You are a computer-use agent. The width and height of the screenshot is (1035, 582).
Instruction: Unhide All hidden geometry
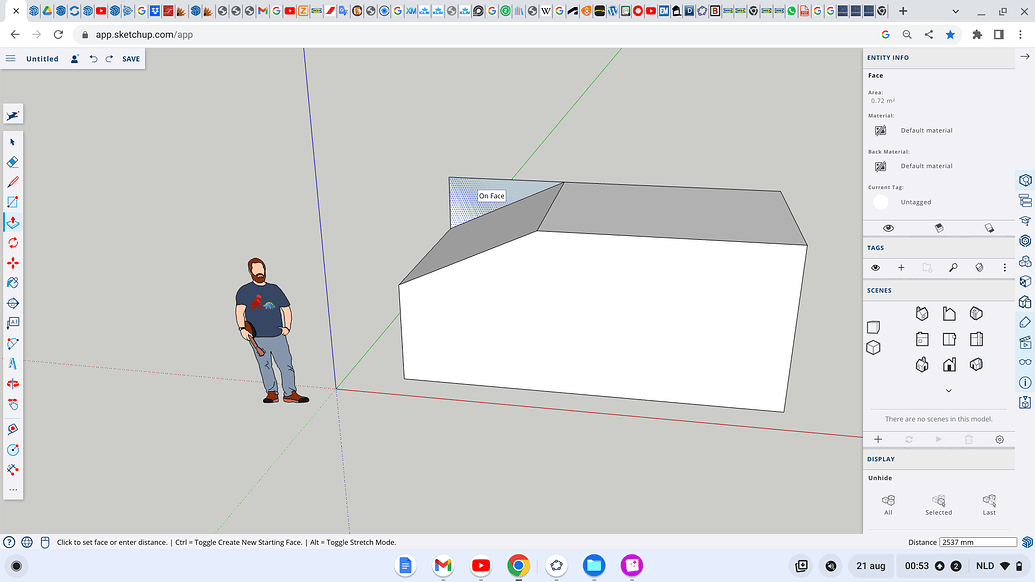click(888, 503)
